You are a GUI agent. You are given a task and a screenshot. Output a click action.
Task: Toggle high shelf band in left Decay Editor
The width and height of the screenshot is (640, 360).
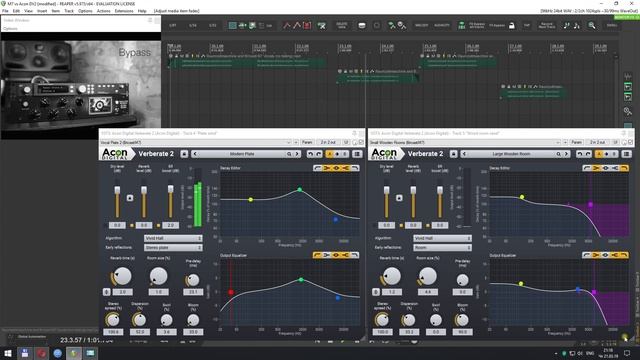tap(346, 168)
